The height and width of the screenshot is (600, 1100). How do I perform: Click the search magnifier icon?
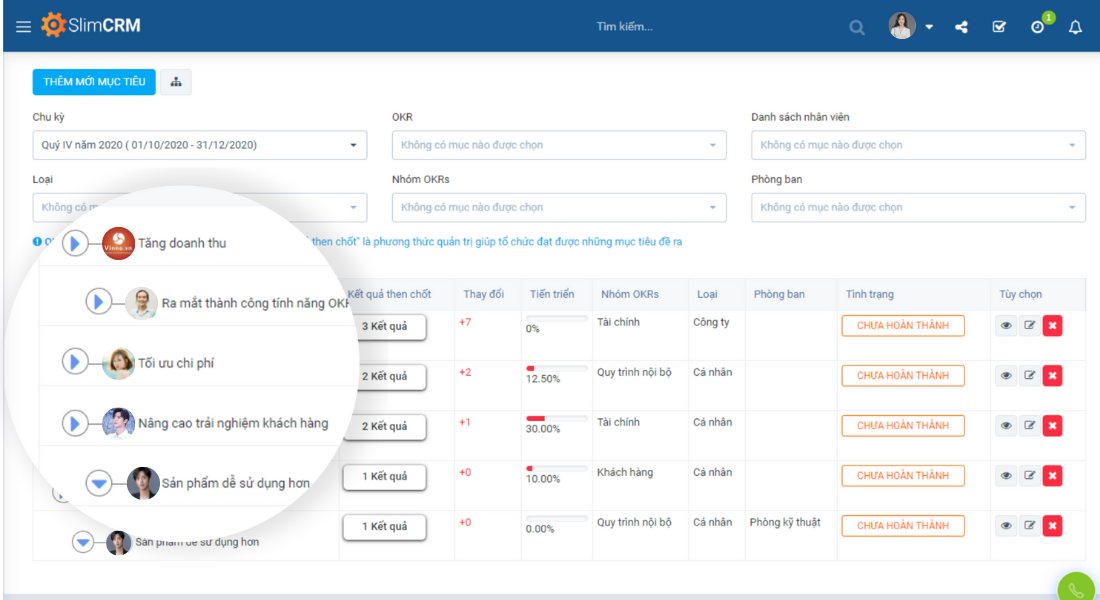click(x=857, y=27)
